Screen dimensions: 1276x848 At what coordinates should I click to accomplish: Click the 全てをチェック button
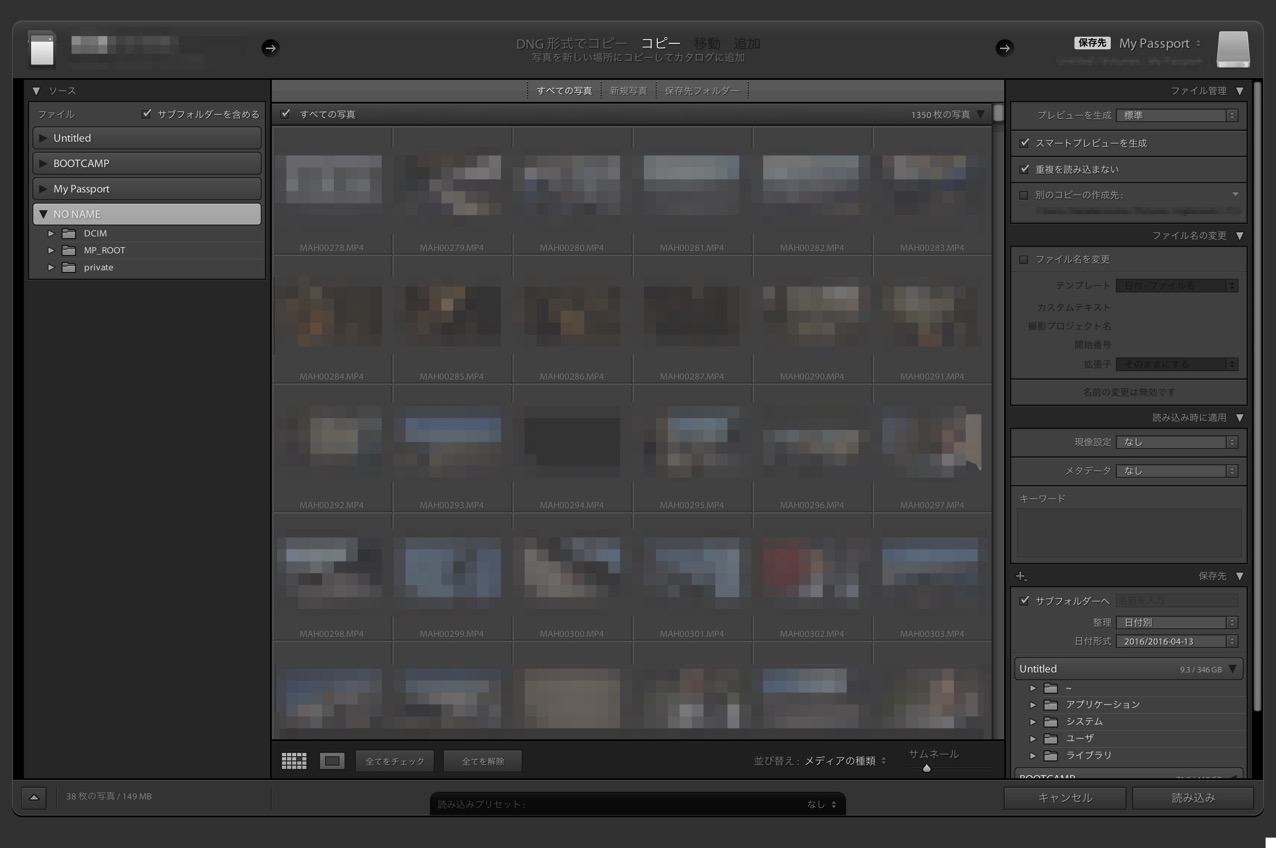coord(394,761)
